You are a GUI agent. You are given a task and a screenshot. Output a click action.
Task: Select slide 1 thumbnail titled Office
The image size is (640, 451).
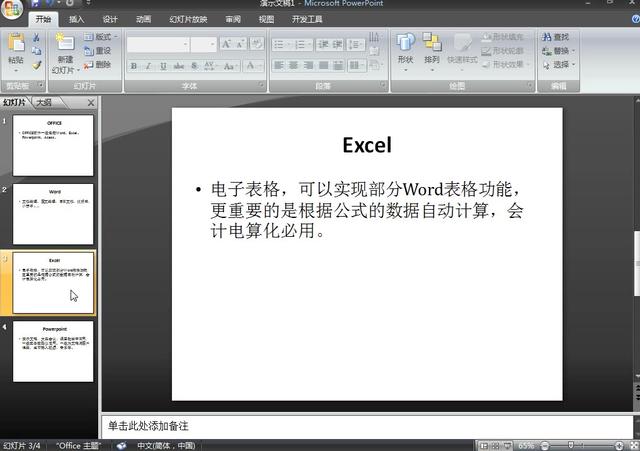(53, 145)
